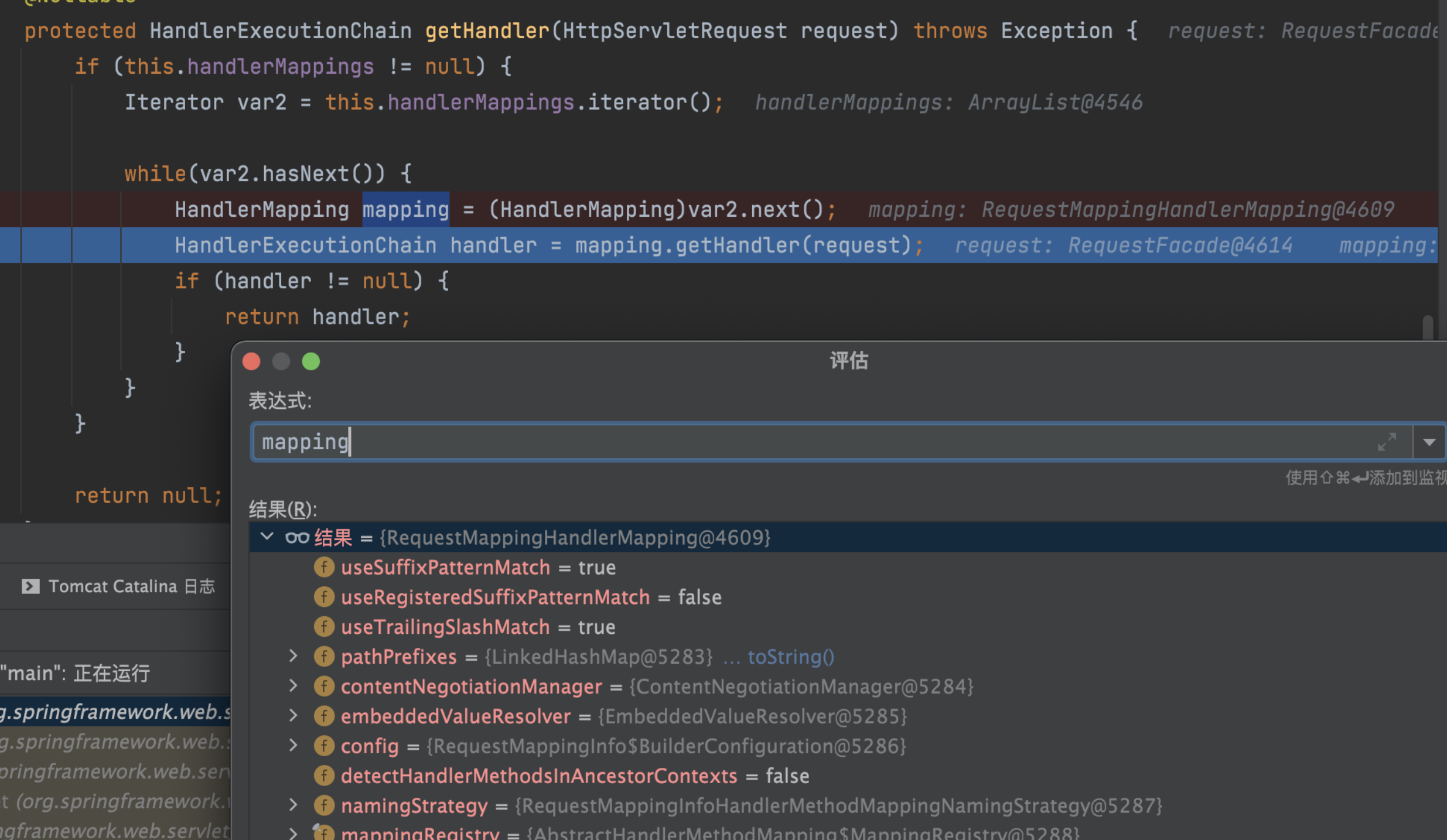1447x840 pixels.
Task: Expand the pathPrefixes field node
Action: pos(294,656)
